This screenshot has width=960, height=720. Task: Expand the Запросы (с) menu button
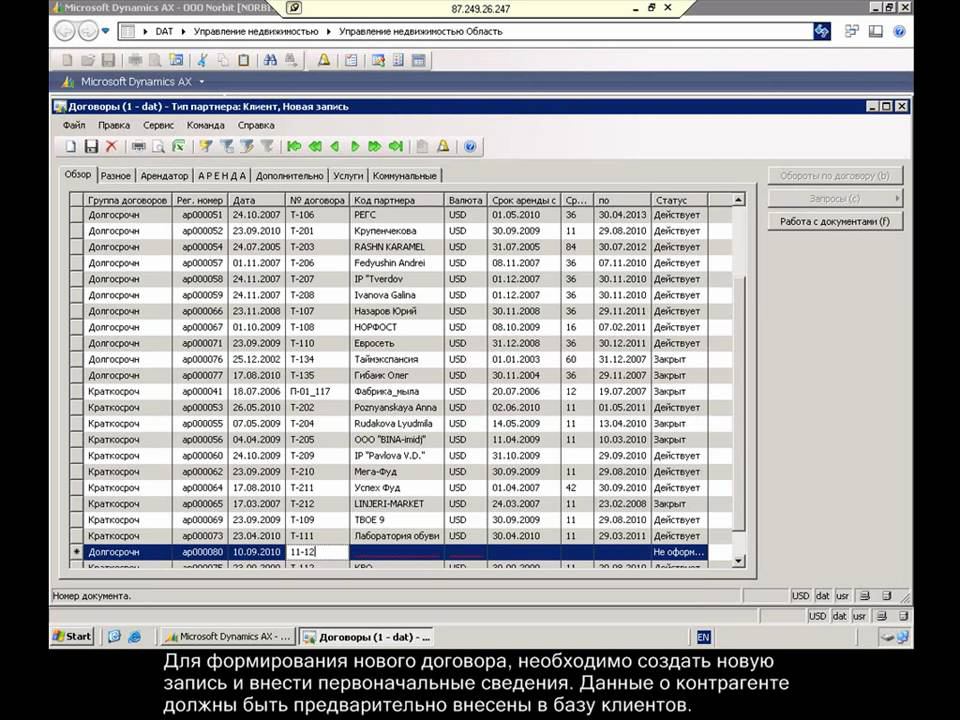835,198
